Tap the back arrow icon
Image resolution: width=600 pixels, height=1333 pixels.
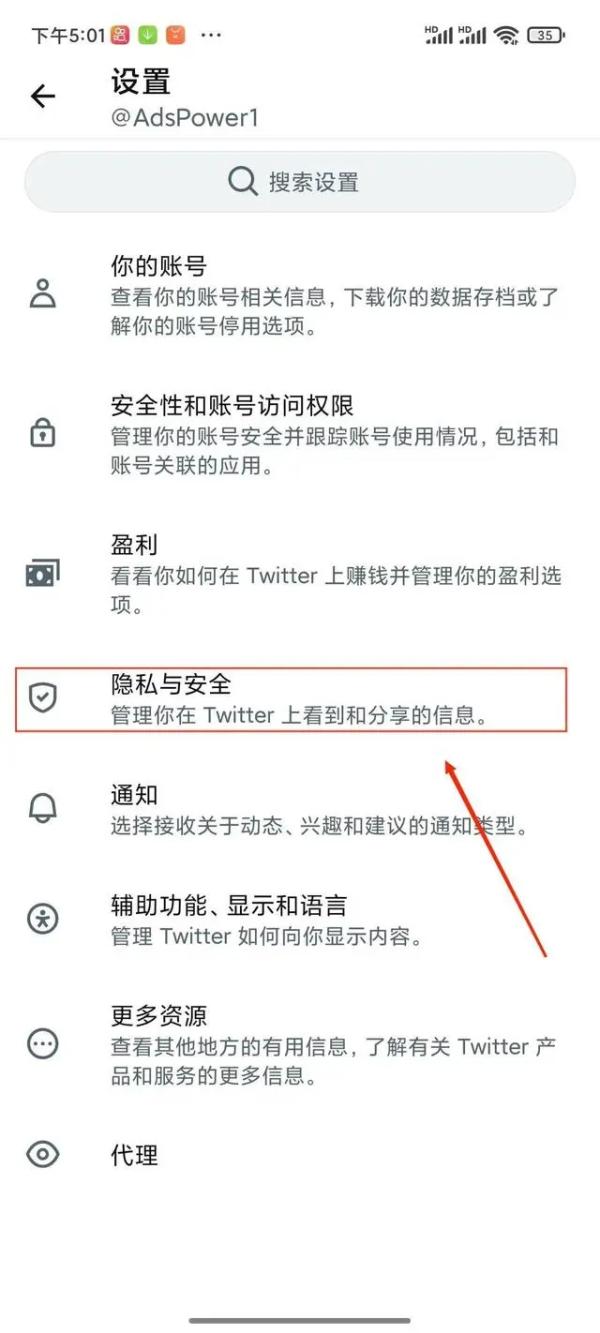coord(42,96)
